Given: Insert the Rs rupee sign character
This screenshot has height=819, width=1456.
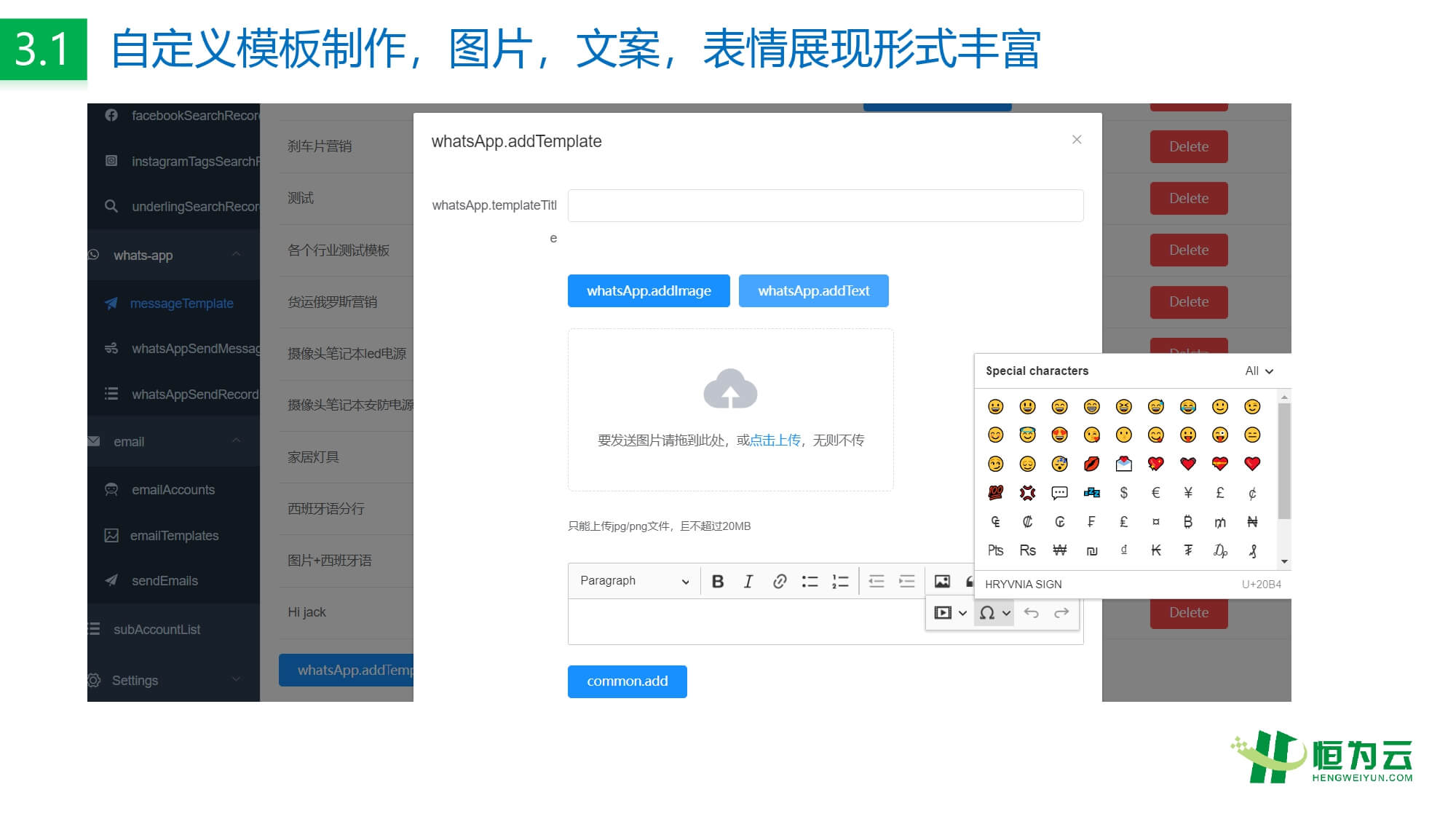Looking at the screenshot, I should pos(1027,550).
